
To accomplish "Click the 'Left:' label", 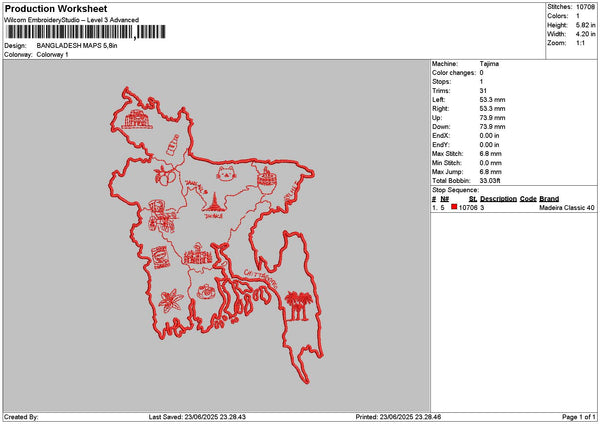I will coord(439,100).
